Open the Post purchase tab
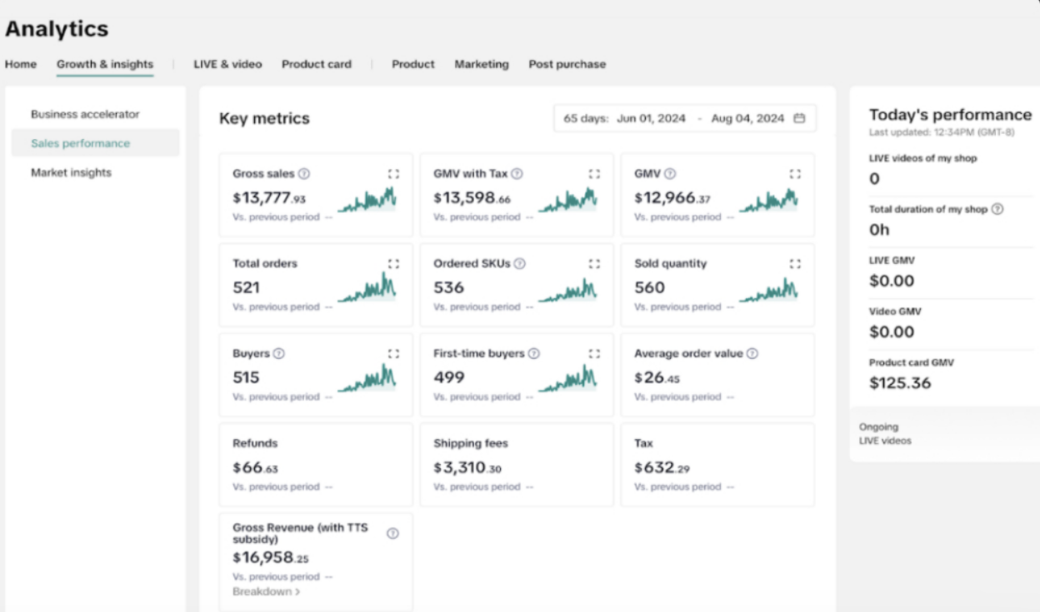The width and height of the screenshot is (1040, 612). point(567,64)
